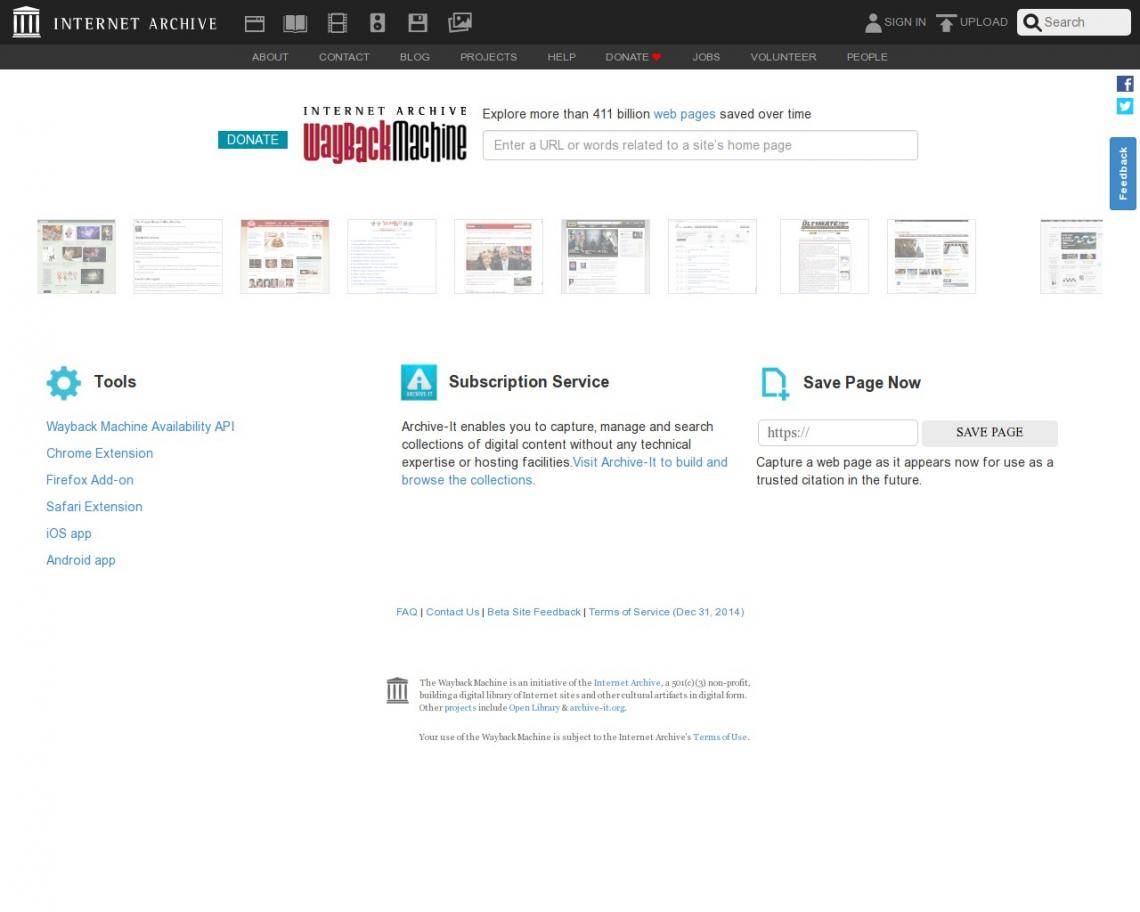The width and height of the screenshot is (1140, 912).
Task: Visit Archive-It to build and browse link
Action: (564, 471)
